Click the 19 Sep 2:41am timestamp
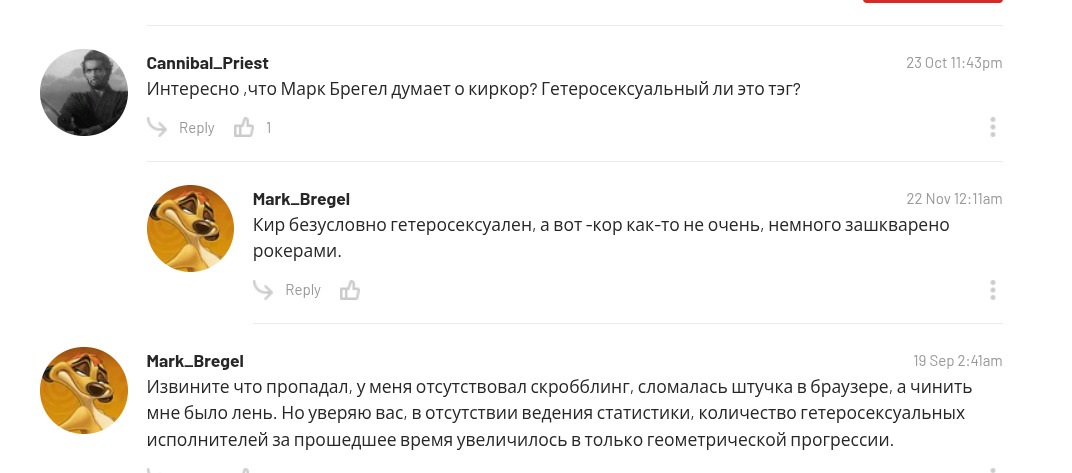 [957, 361]
